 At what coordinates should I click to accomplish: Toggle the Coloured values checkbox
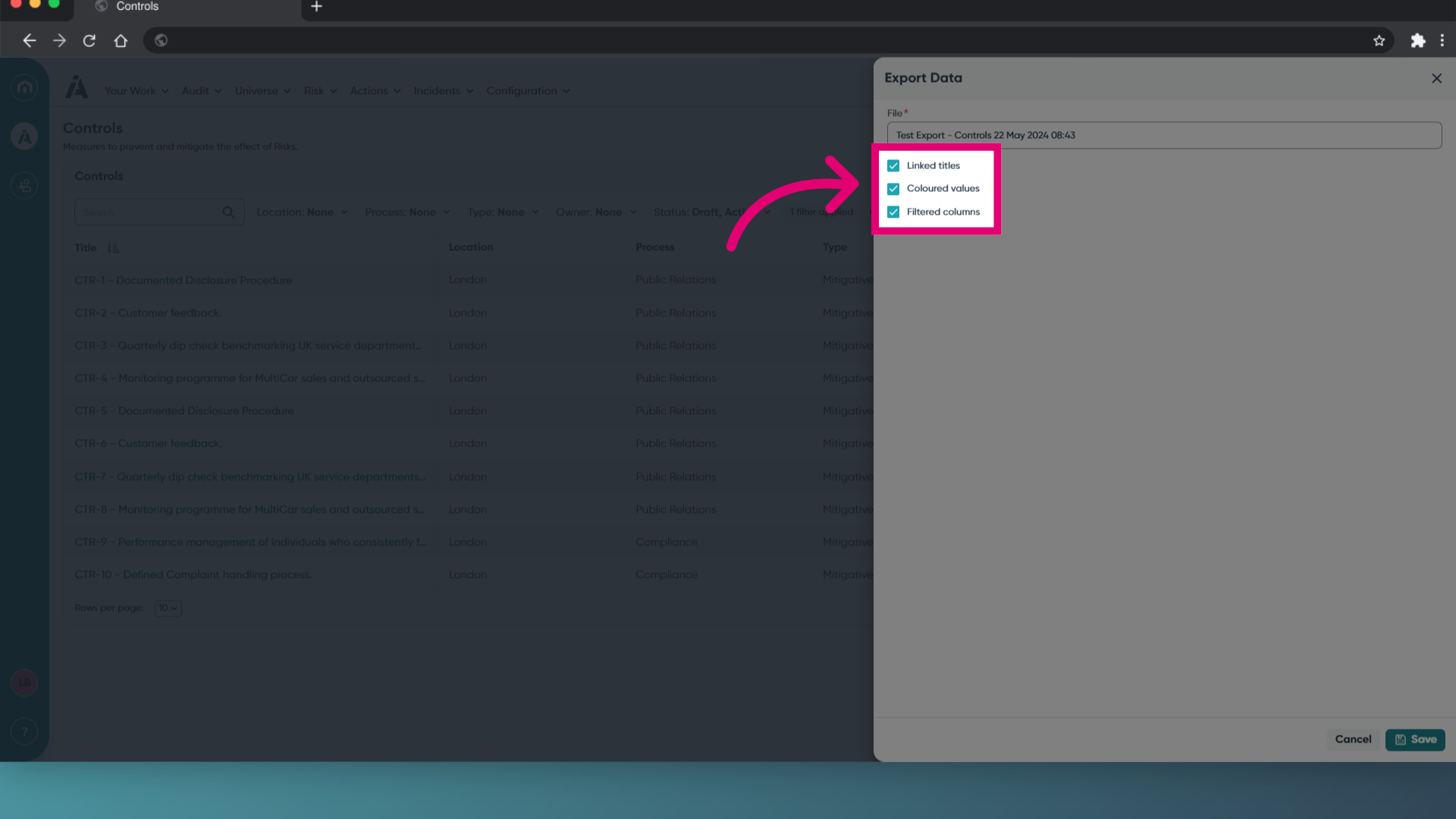pos(893,189)
